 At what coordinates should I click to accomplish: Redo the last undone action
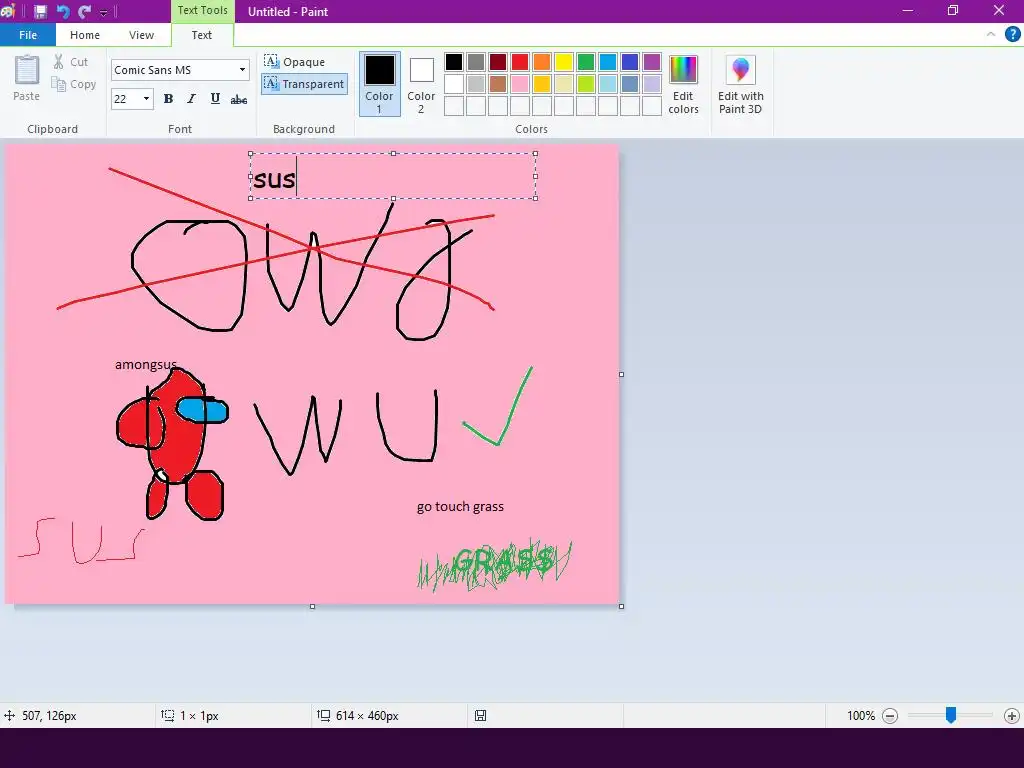coord(84,11)
